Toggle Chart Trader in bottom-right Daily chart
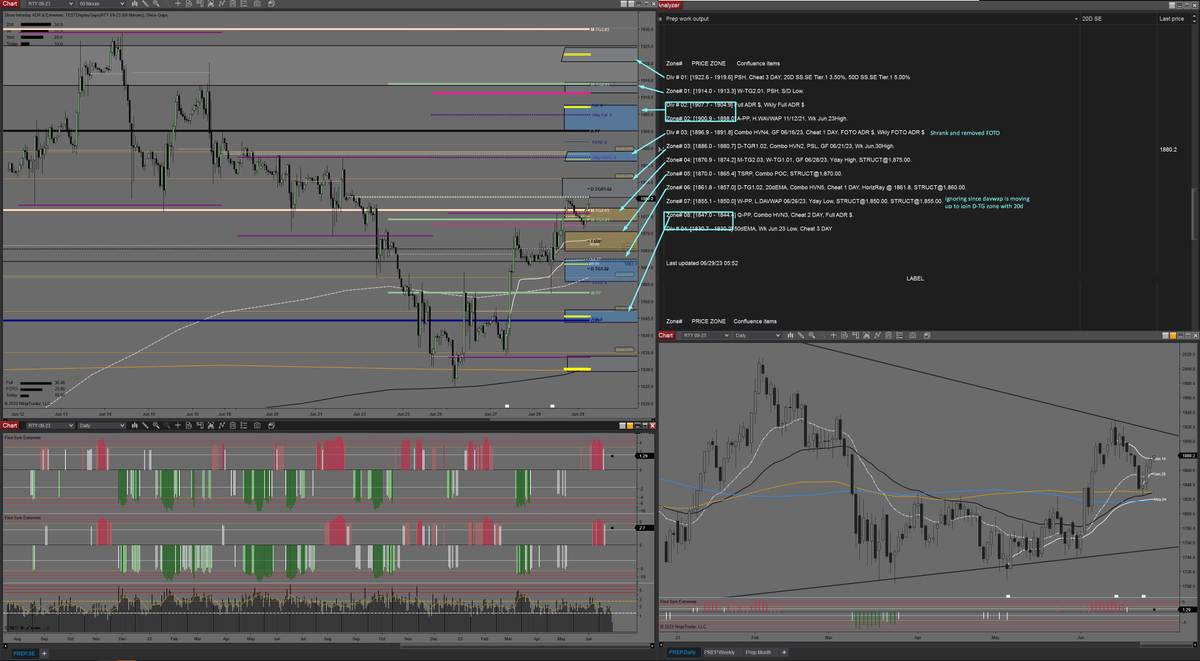 (x=855, y=335)
